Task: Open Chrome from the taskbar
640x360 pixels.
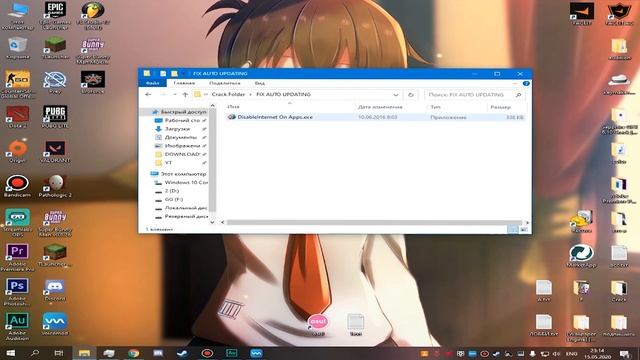Action: pos(133,353)
